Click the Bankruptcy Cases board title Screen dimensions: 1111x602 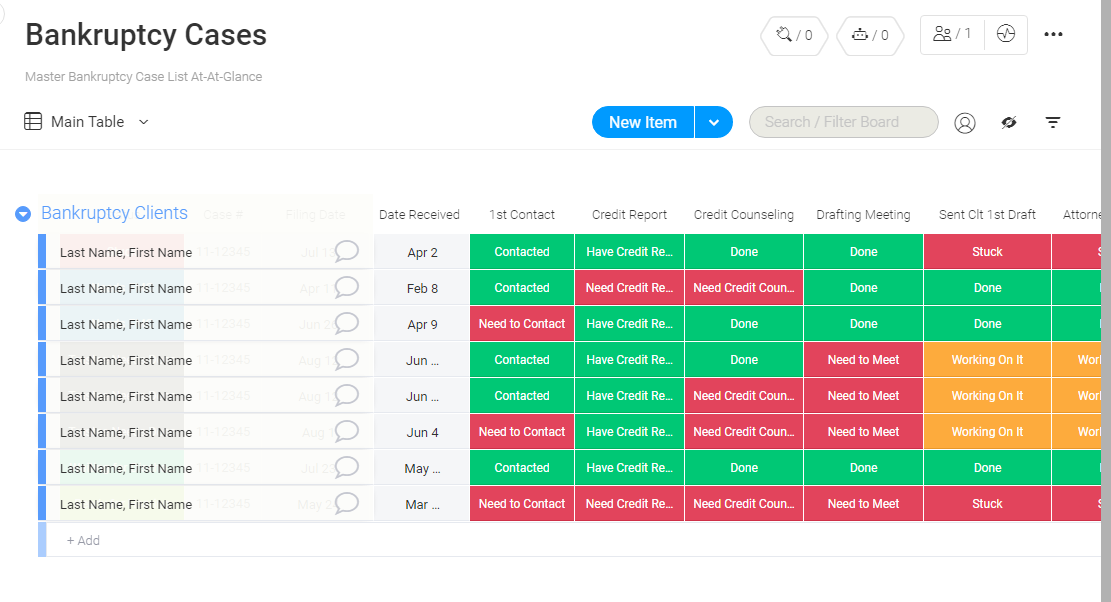(146, 35)
